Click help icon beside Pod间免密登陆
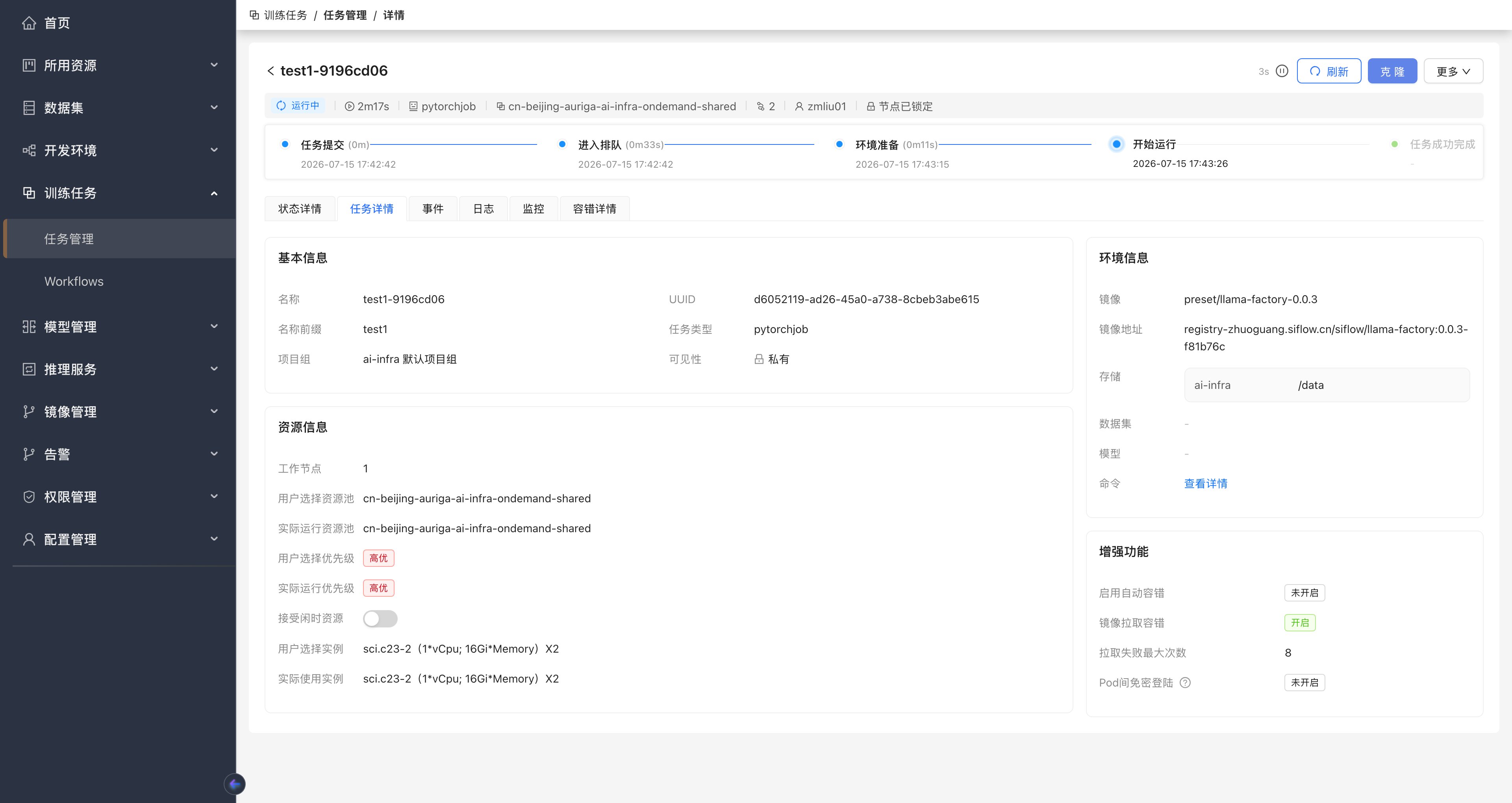This screenshot has height=803, width=1512. coord(1185,683)
